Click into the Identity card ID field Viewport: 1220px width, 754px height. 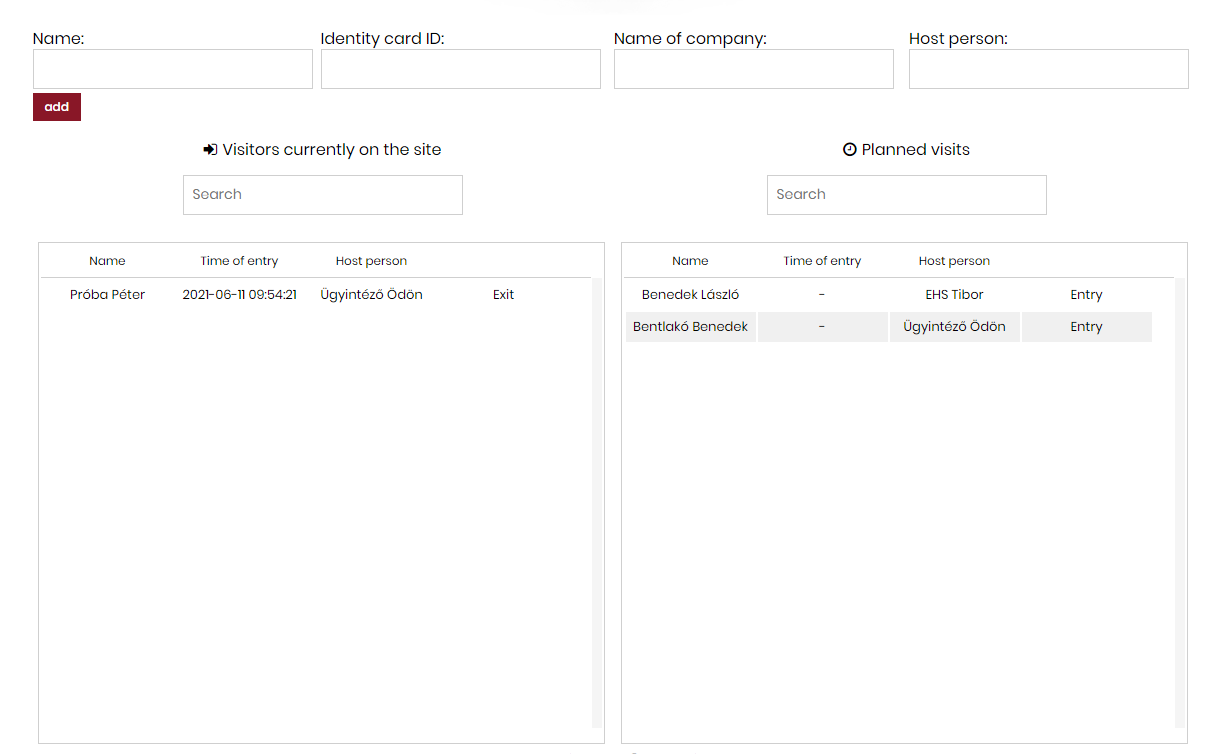coord(461,69)
